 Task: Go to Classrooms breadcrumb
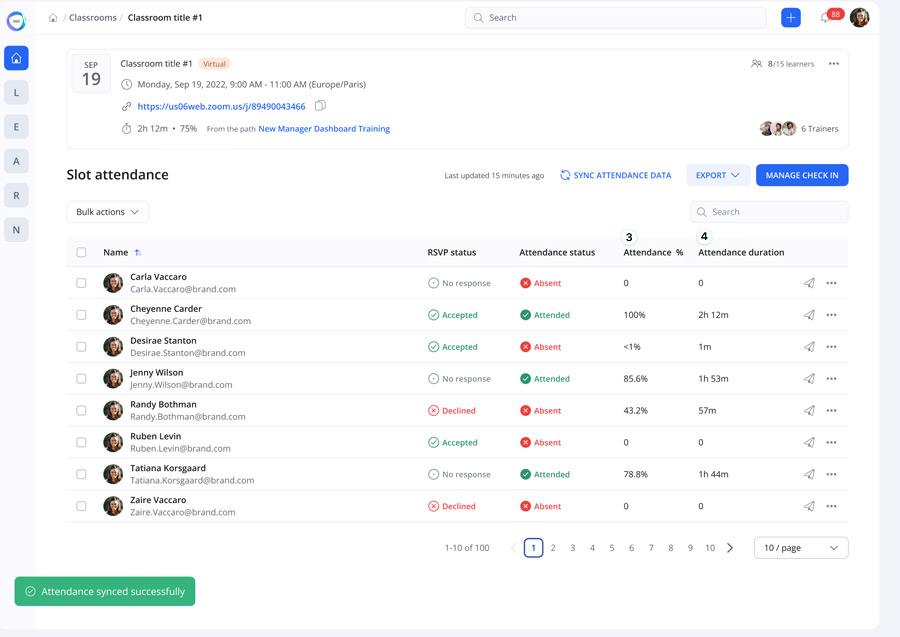point(92,18)
